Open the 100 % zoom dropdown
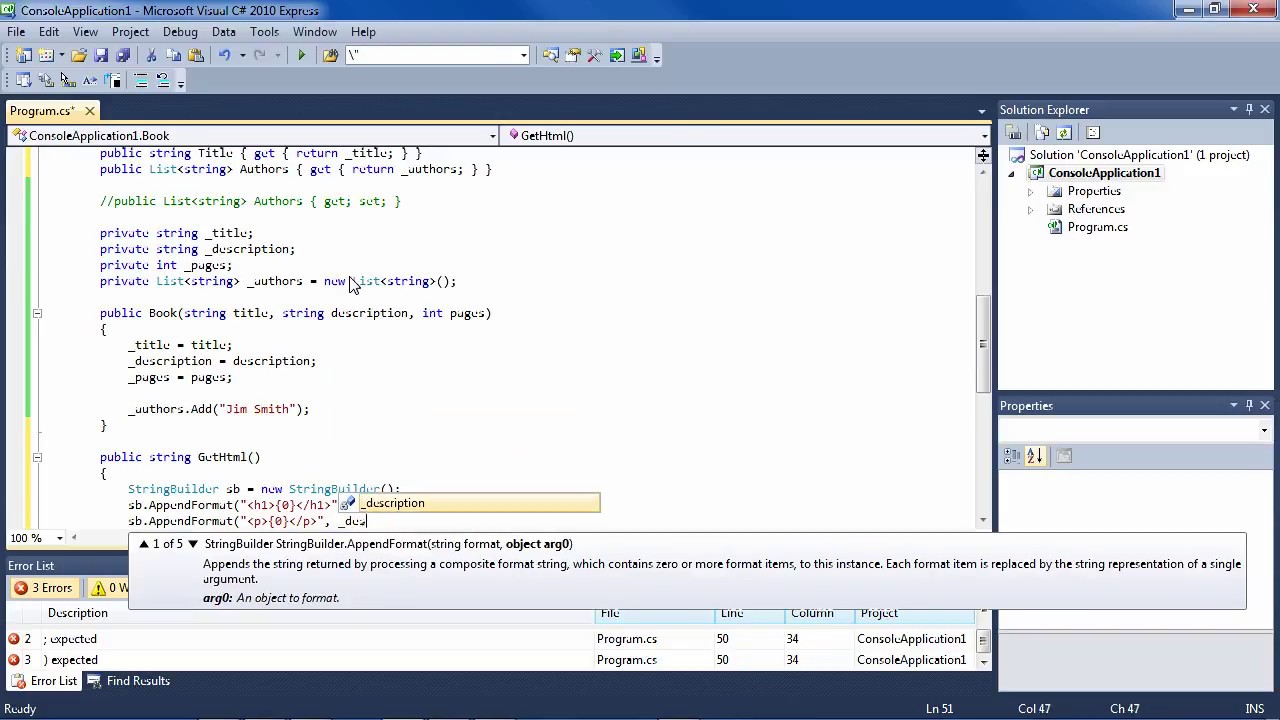 pos(59,538)
